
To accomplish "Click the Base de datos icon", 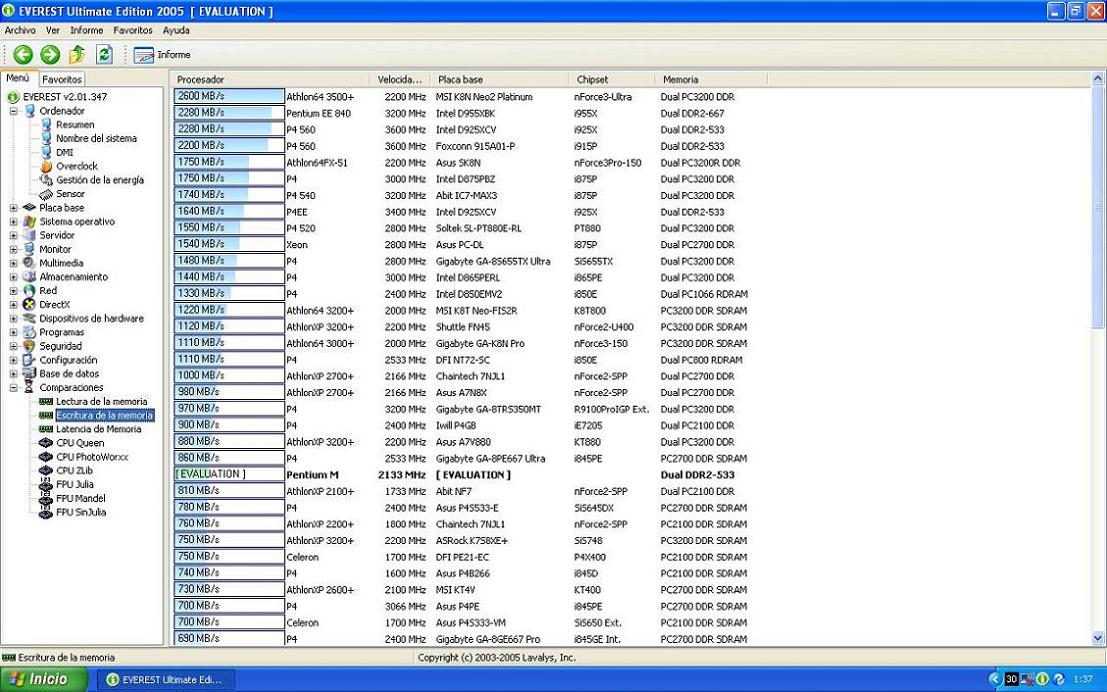I will tap(29, 374).
